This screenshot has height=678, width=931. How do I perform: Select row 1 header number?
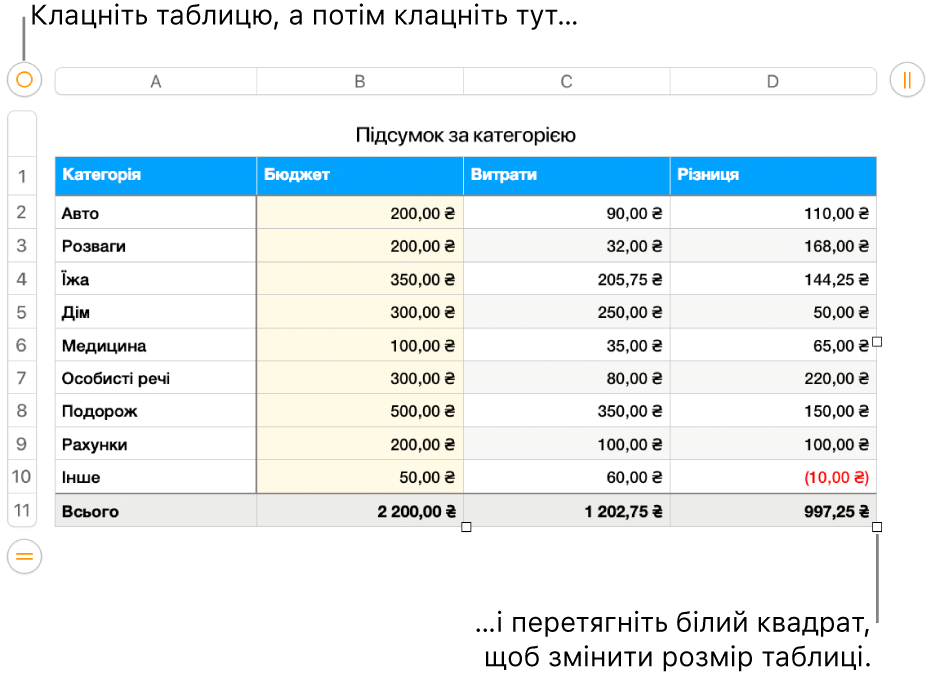pyautogui.click(x=22, y=176)
